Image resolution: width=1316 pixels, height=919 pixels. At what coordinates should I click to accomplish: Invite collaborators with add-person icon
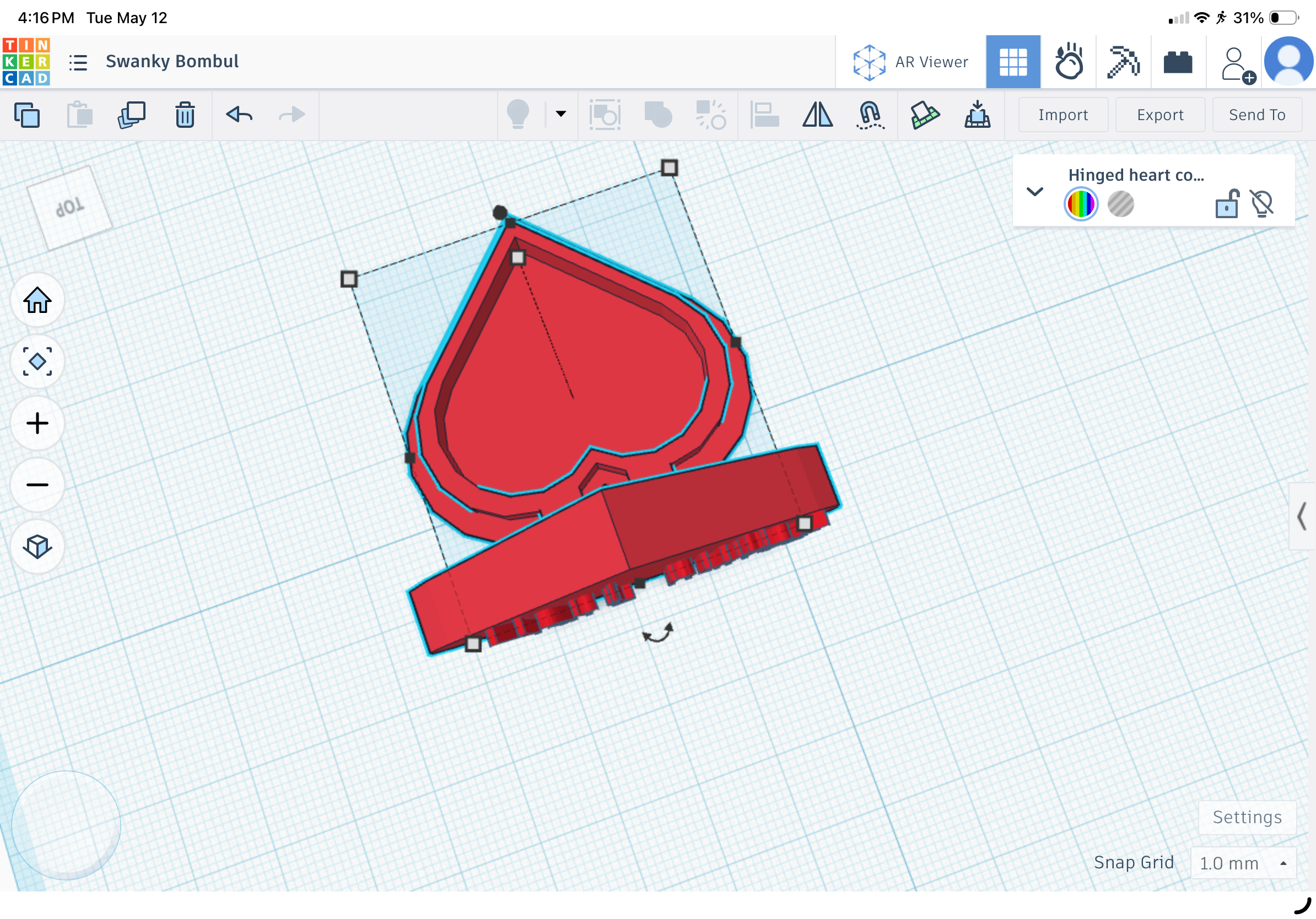point(1238,64)
